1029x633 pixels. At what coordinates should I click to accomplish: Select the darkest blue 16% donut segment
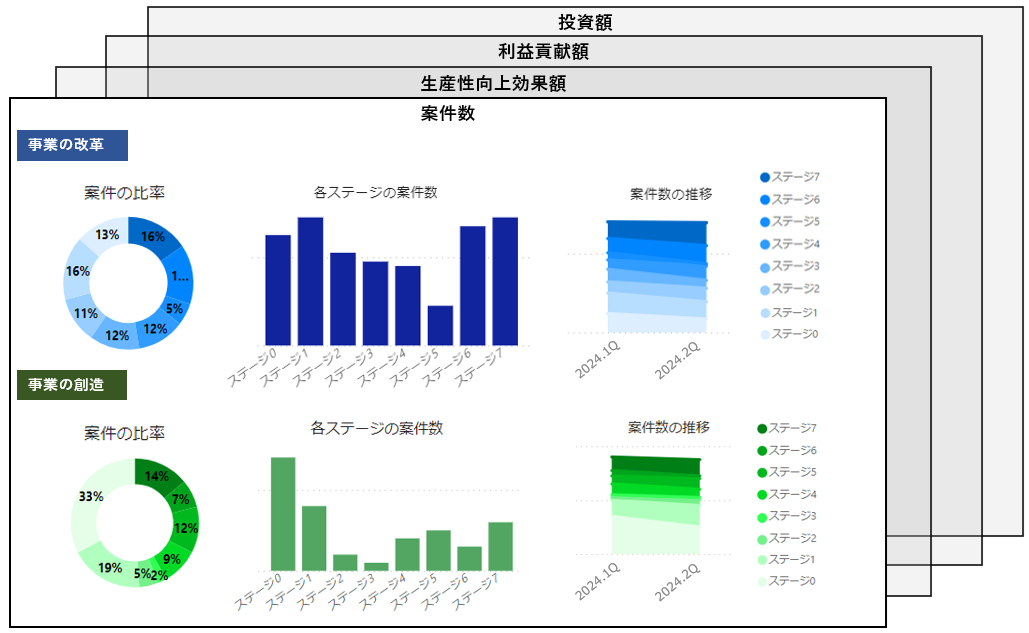[154, 237]
